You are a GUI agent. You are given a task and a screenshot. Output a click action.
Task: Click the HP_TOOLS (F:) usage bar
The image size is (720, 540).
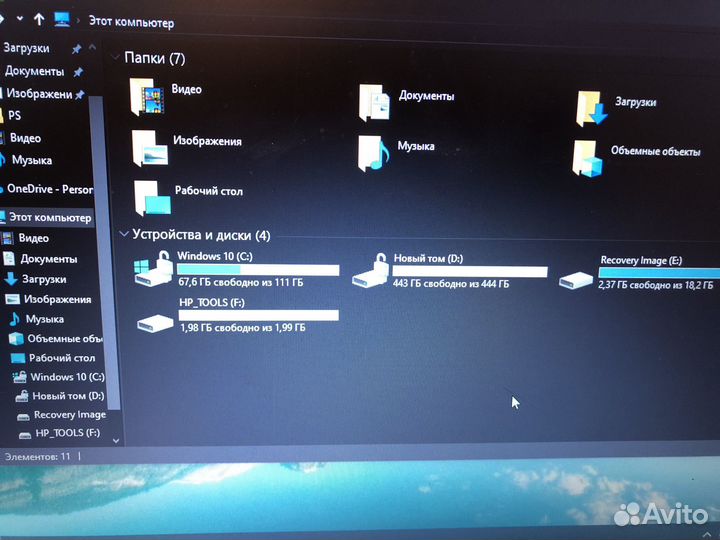(x=259, y=315)
